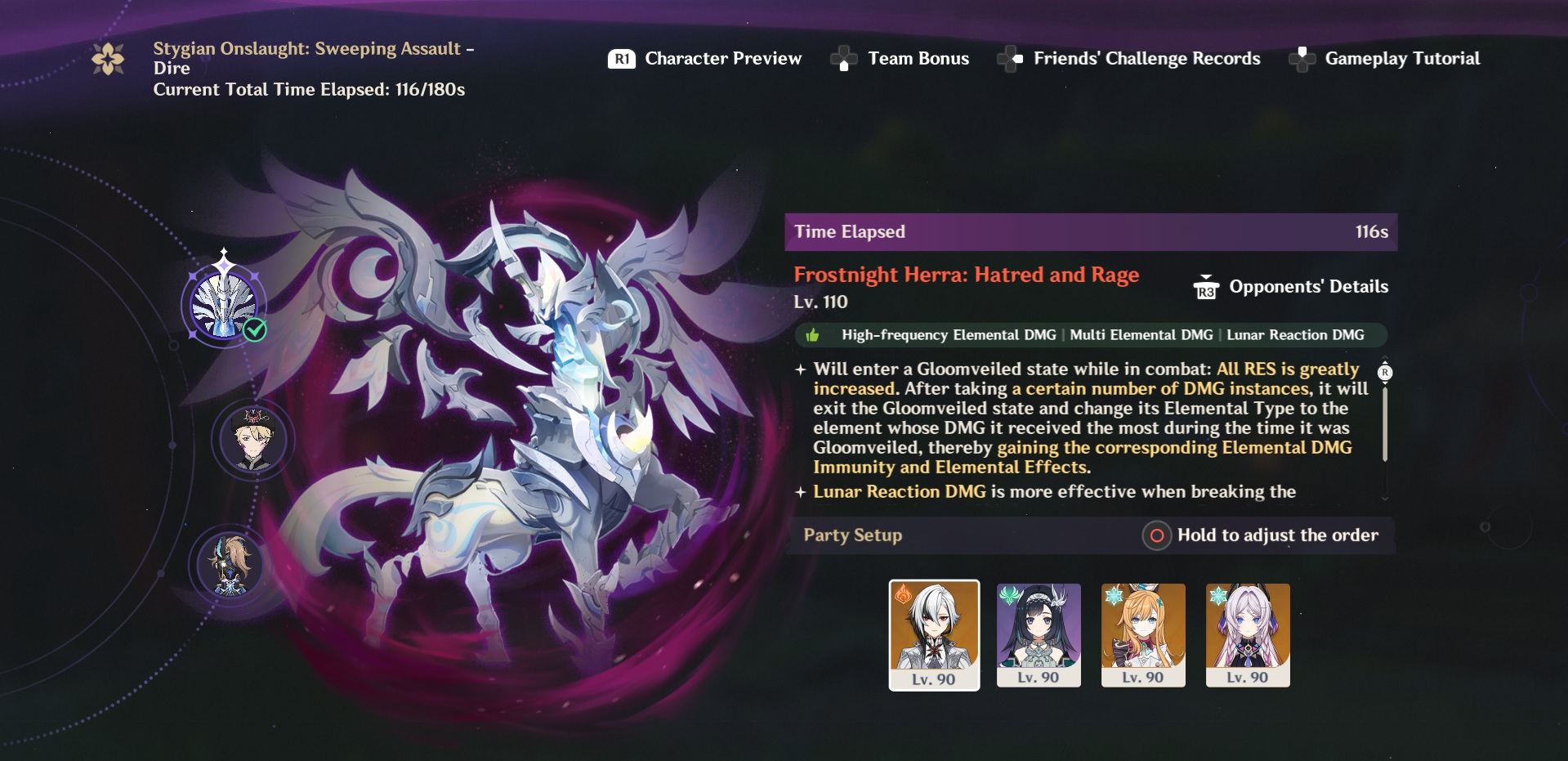Click the circle button for adjusting order
Viewport: 1568px width, 761px height.
pyautogui.click(x=1156, y=535)
